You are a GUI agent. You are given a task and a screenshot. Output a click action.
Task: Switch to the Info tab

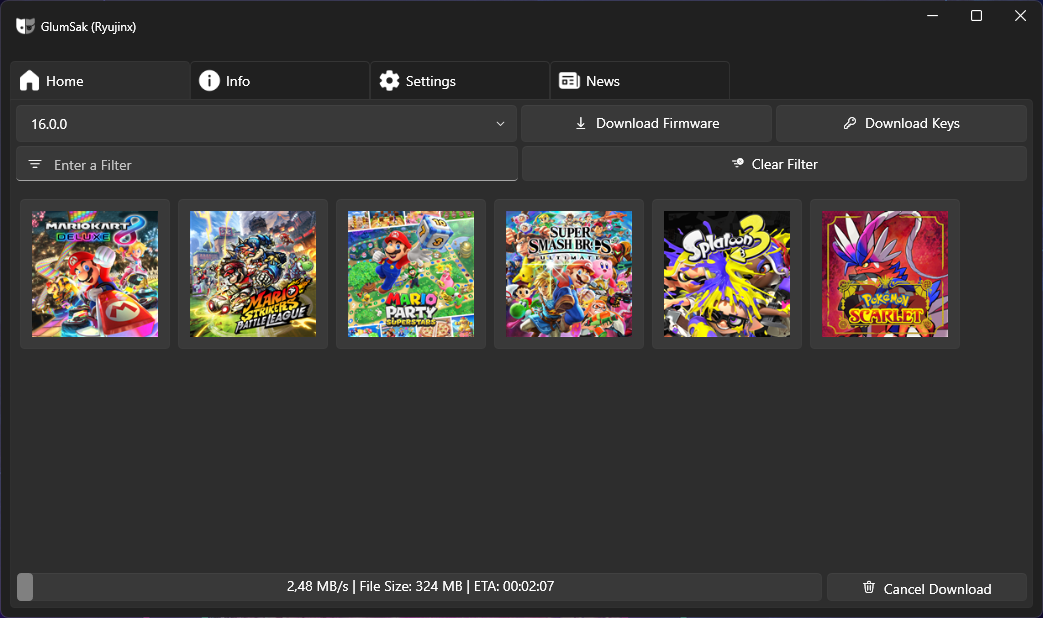[x=280, y=80]
